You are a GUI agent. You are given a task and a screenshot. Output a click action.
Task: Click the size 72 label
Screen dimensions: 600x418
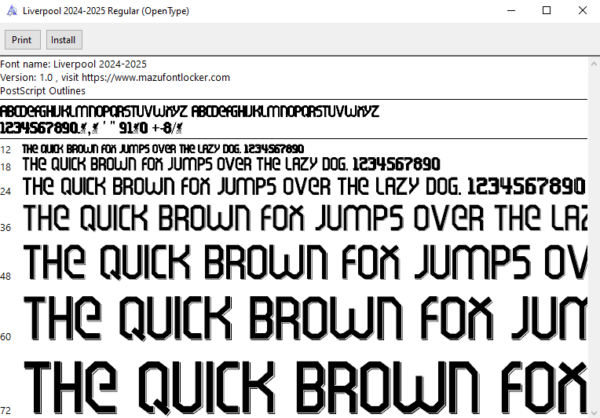tap(6, 411)
